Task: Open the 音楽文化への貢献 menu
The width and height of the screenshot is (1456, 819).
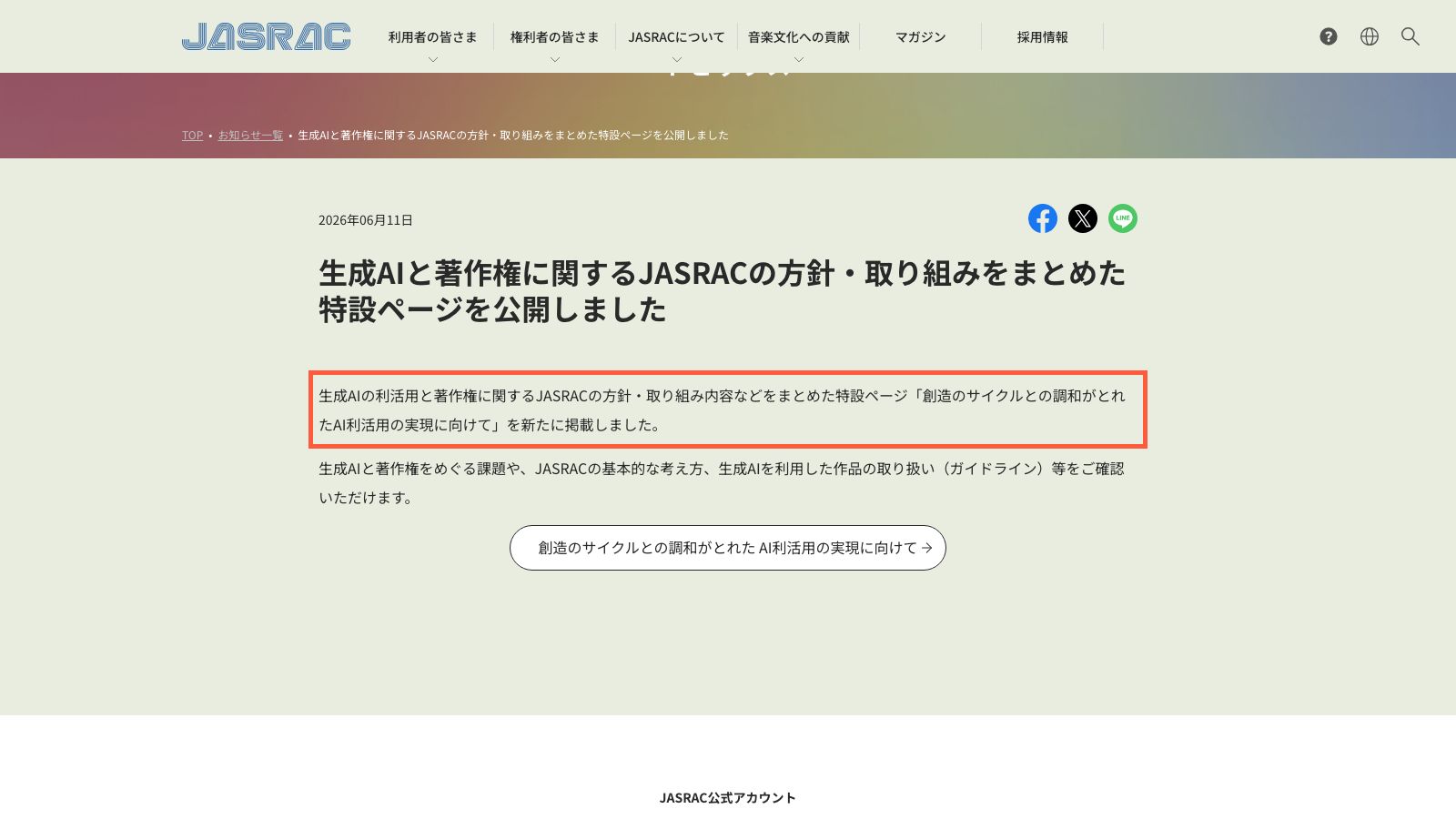Action: coord(799,37)
